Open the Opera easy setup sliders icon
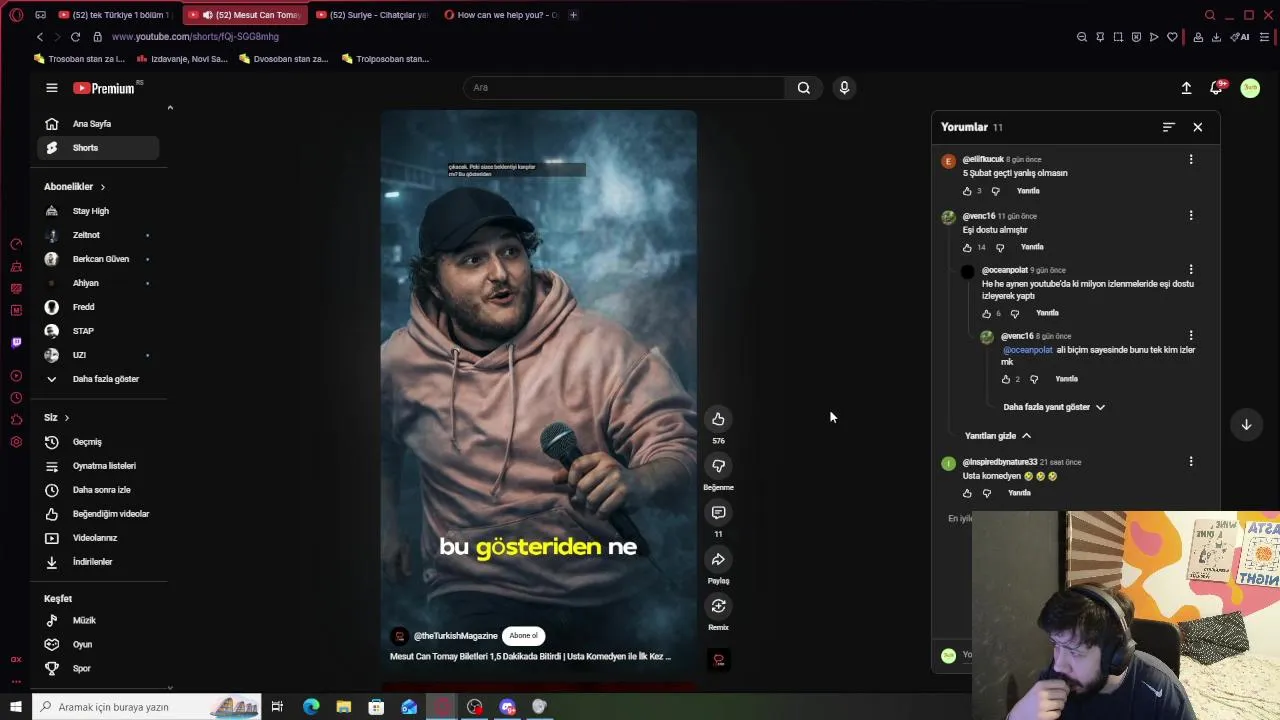The image size is (1280, 720). (1264, 37)
